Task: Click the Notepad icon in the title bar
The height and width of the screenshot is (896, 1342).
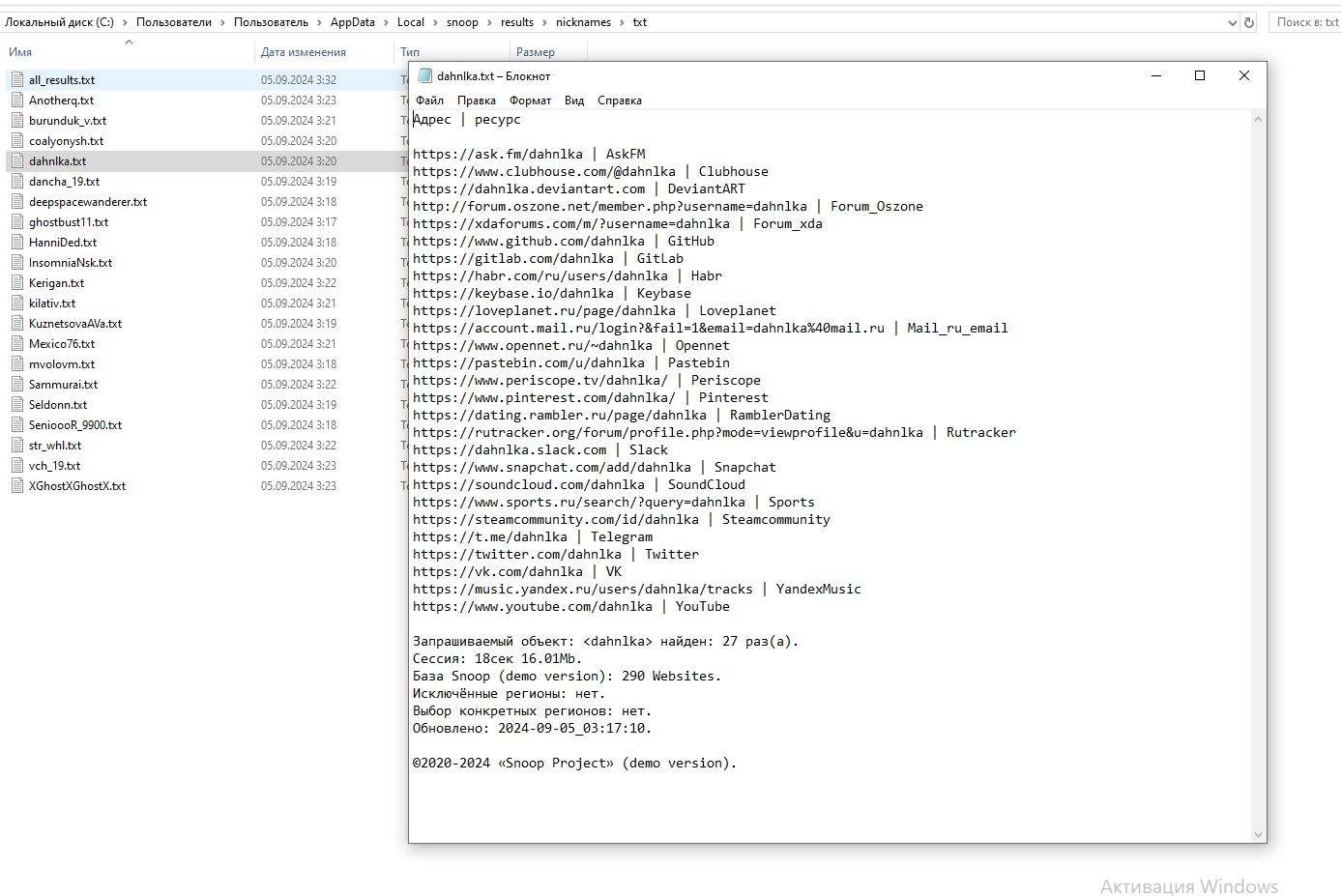Action: coord(424,75)
